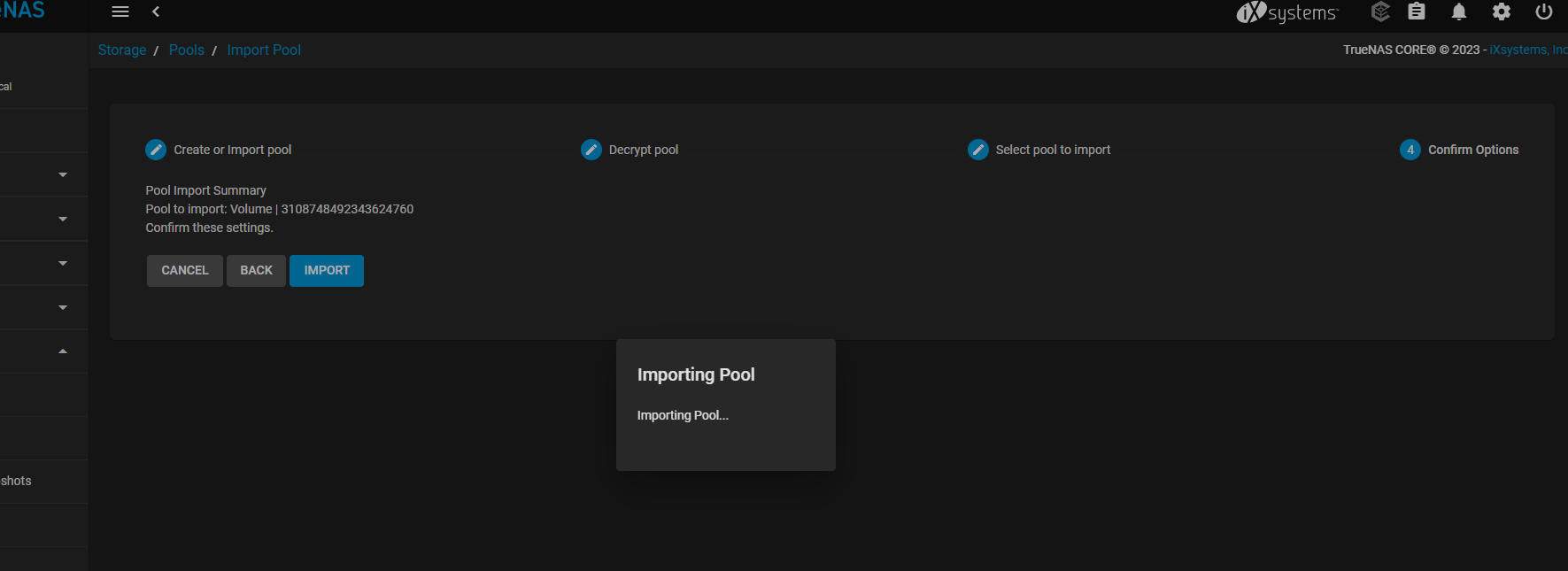This screenshot has width=1568, height=571.
Task: Show alerts via the bell icon
Action: [x=1459, y=12]
